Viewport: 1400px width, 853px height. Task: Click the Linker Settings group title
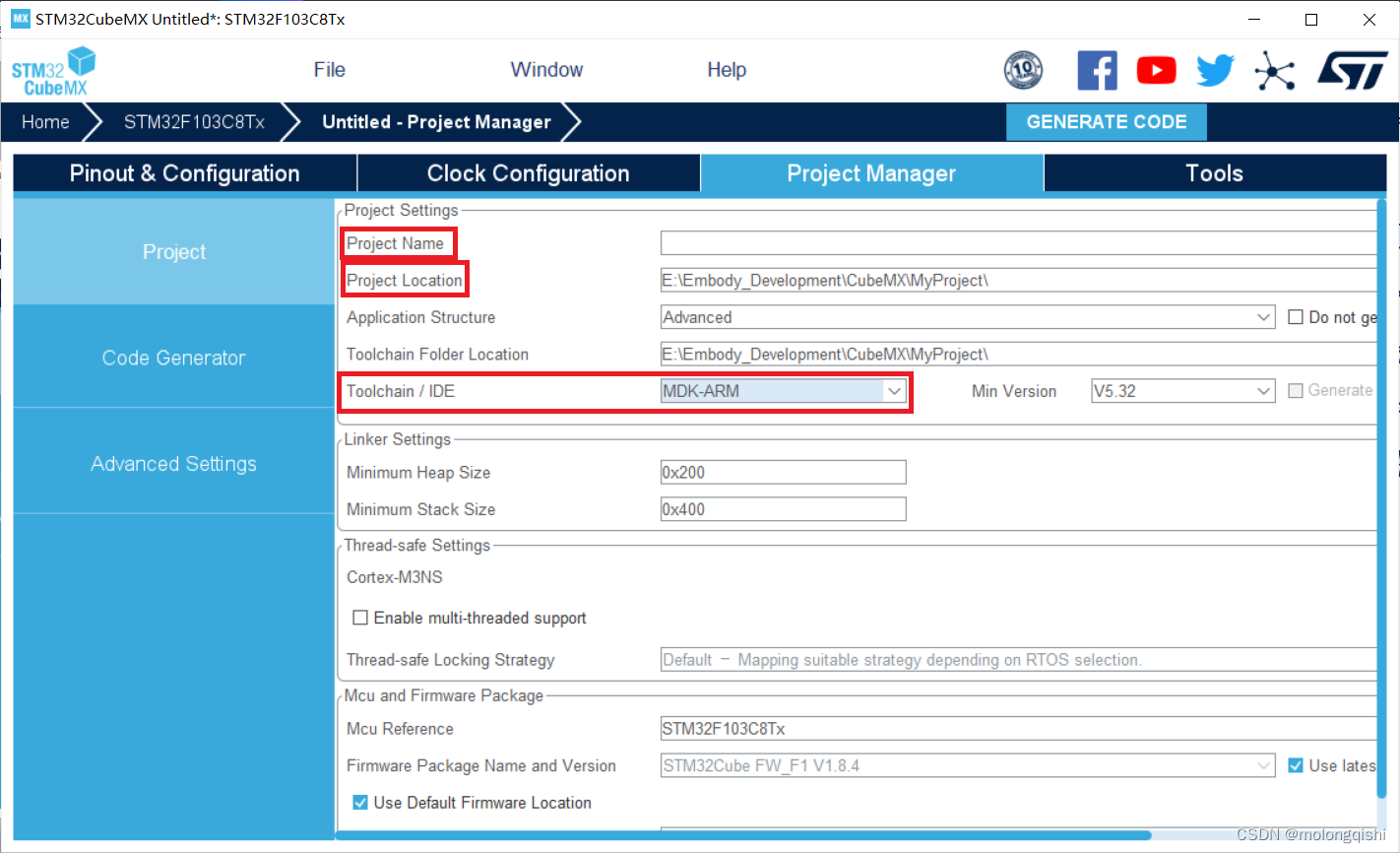pos(398,439)
